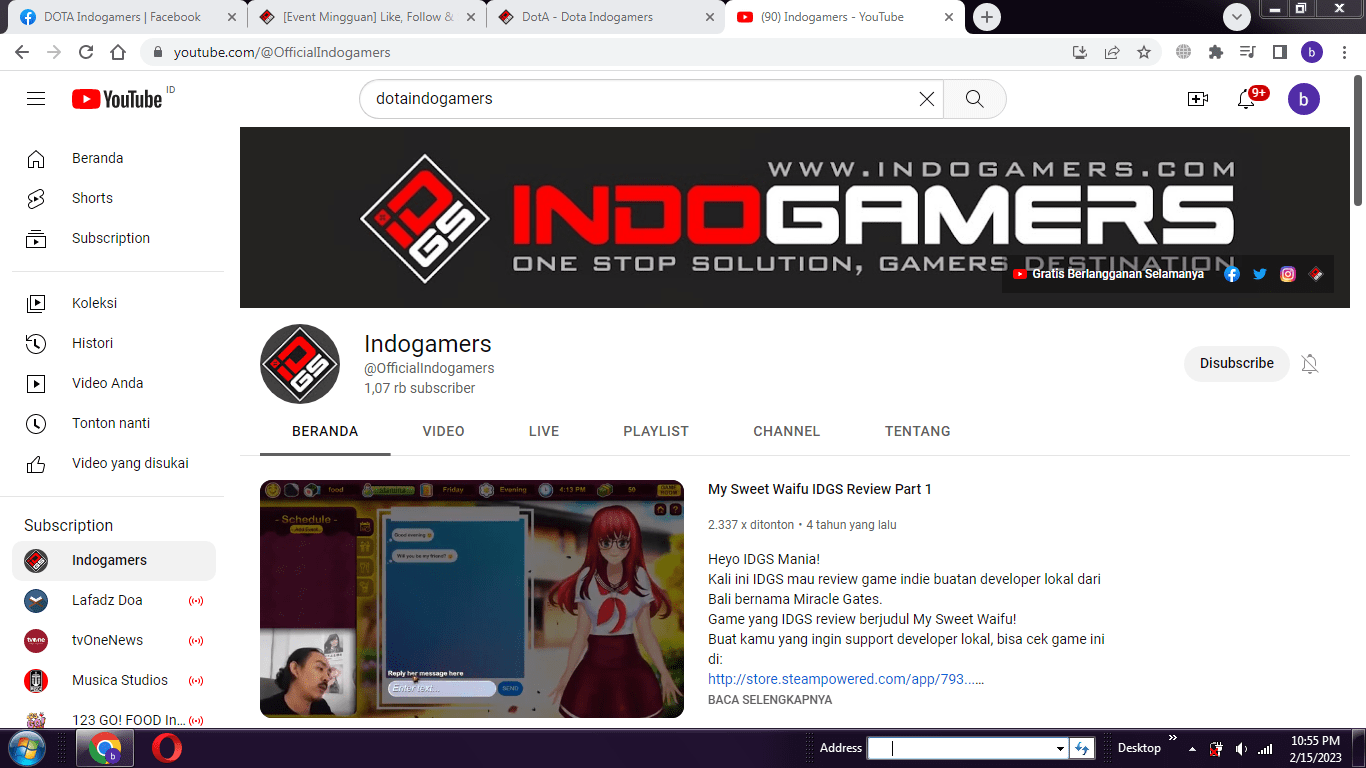
Task: Open the media controls icon in Chrome toolbar
Action: click(1247, 52)
